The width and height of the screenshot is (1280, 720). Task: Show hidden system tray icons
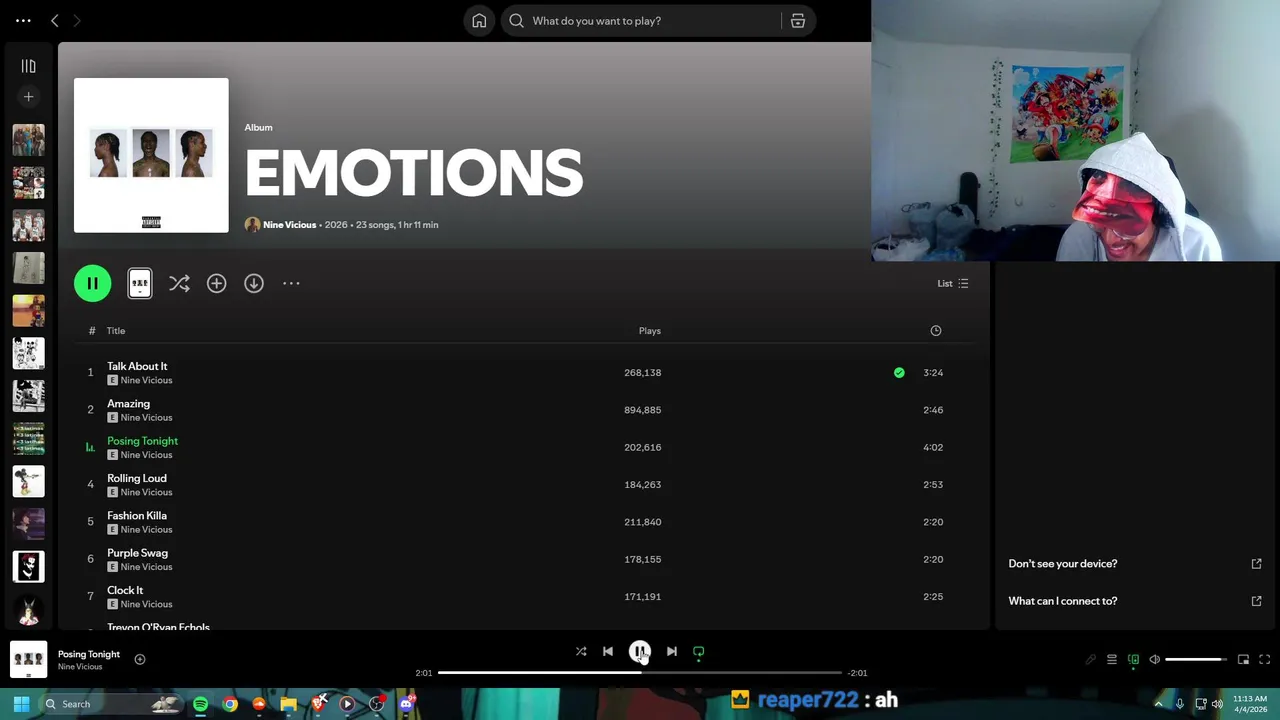click(1159, 704)
